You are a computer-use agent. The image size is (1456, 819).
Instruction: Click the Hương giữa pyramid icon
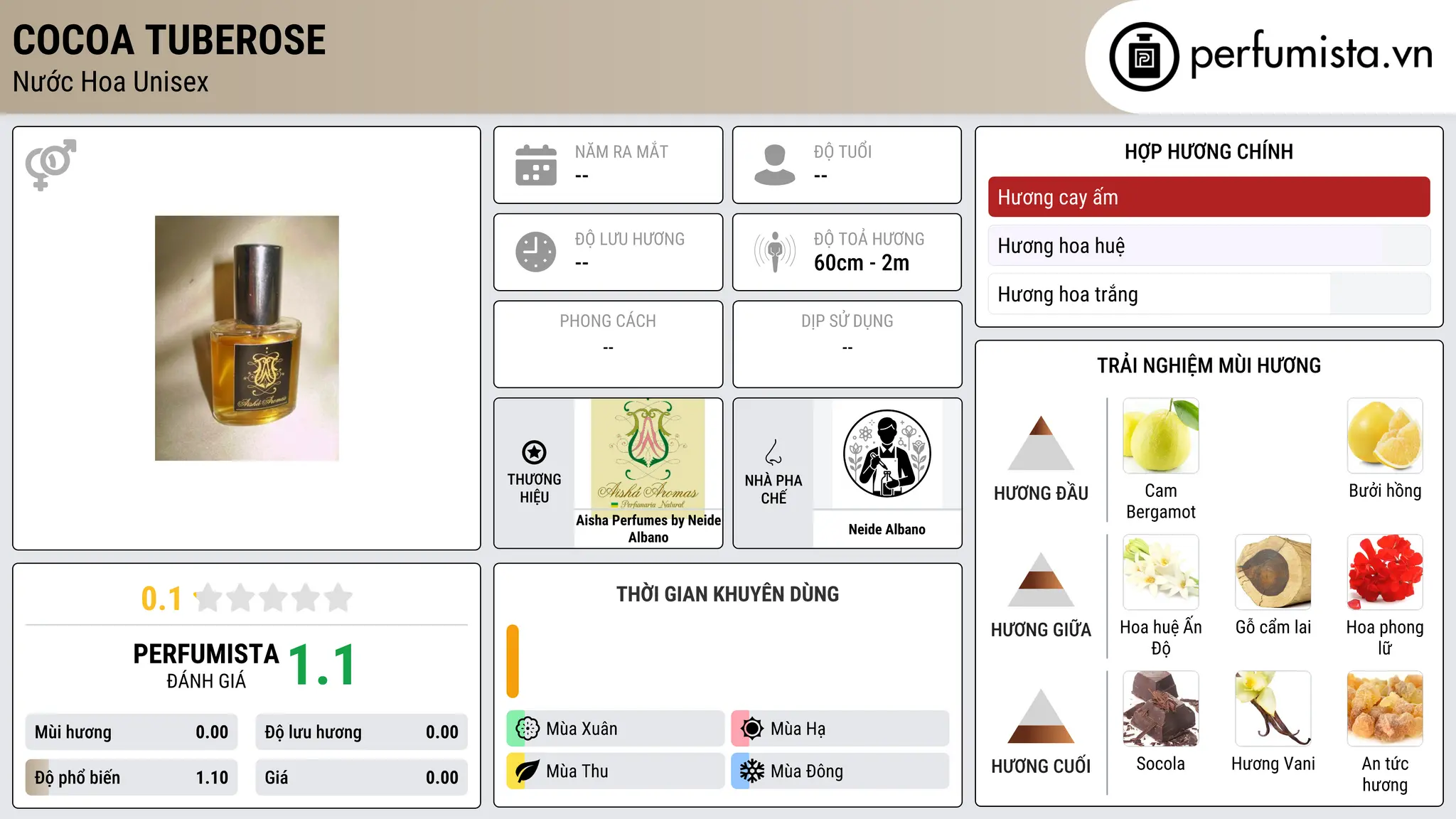(1041, 579)
